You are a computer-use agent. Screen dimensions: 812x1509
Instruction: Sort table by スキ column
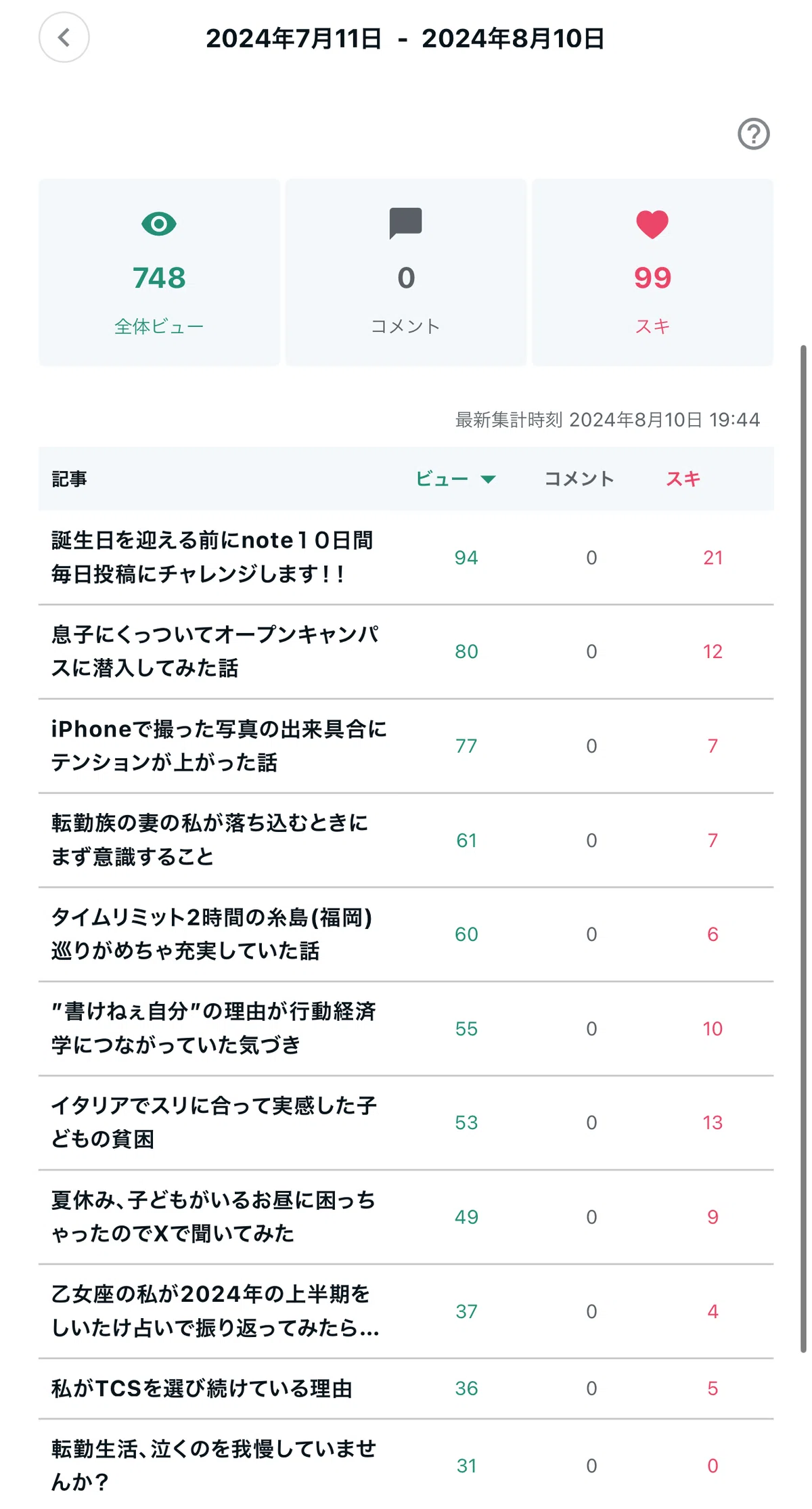(x=683, y=479)
